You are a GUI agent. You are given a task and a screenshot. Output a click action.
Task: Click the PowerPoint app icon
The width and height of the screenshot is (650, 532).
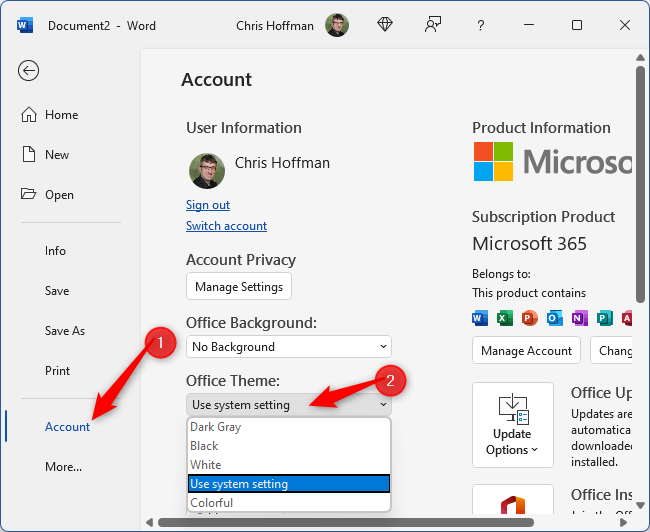(x=530, y=318)
